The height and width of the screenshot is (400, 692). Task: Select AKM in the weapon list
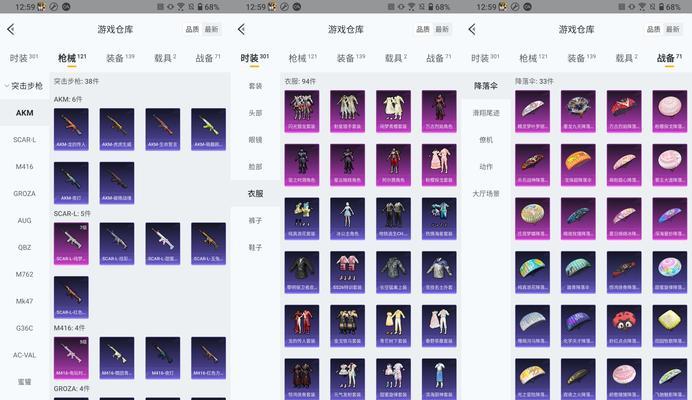click(x=24, y=113)
